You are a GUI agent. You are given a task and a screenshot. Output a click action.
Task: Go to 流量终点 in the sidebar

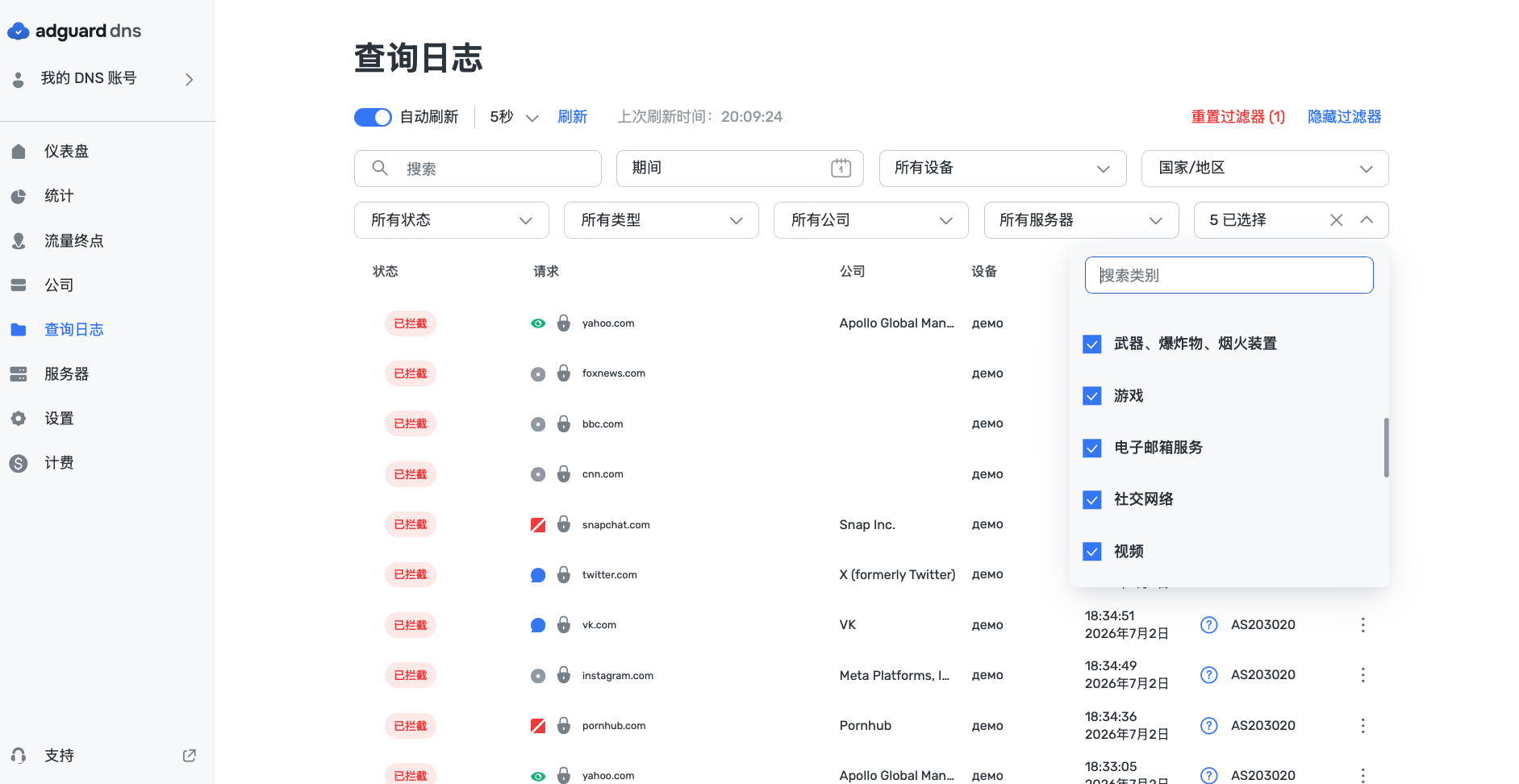tap(74, 240)
